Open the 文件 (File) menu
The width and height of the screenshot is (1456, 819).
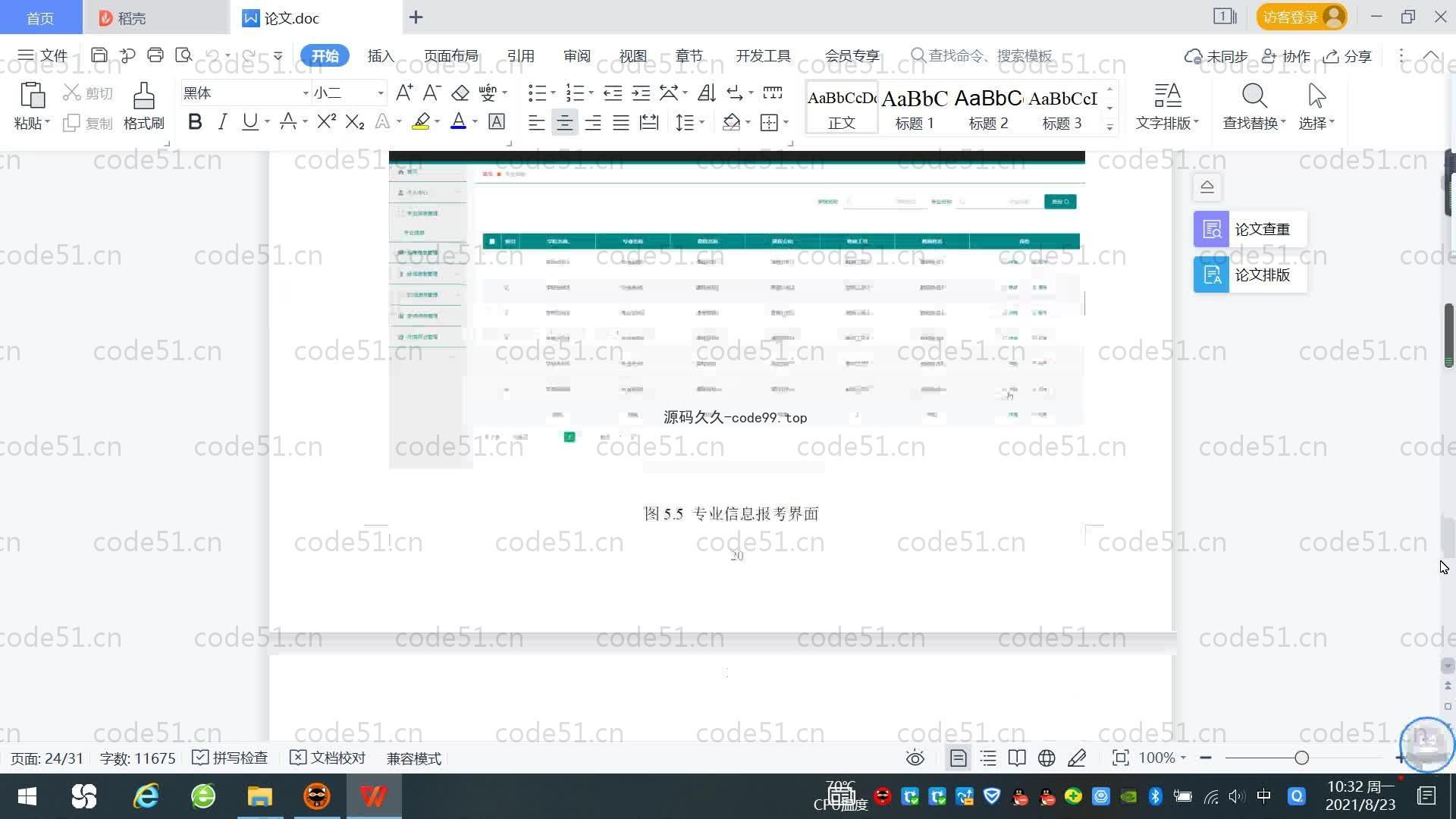click(x=43, y=55)
